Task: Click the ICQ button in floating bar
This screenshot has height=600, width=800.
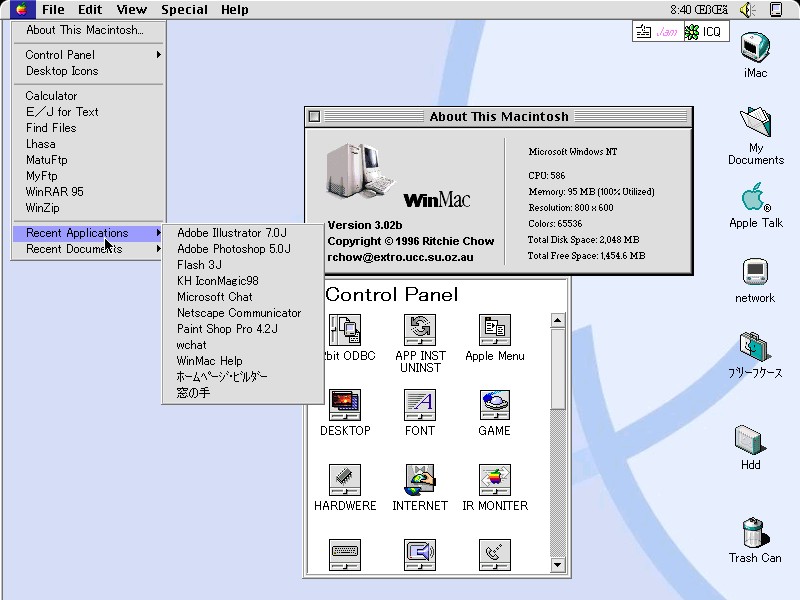Action: click(x=704, y=32)
